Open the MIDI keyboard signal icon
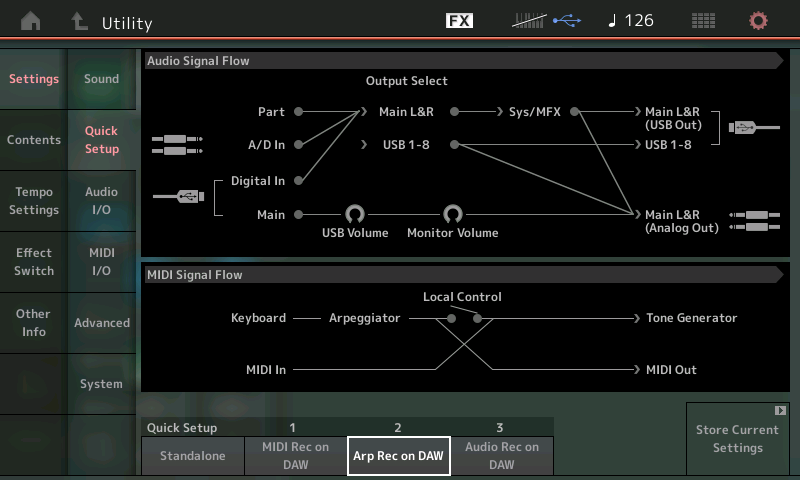This screenshot has height=480, width=800. 529,21
